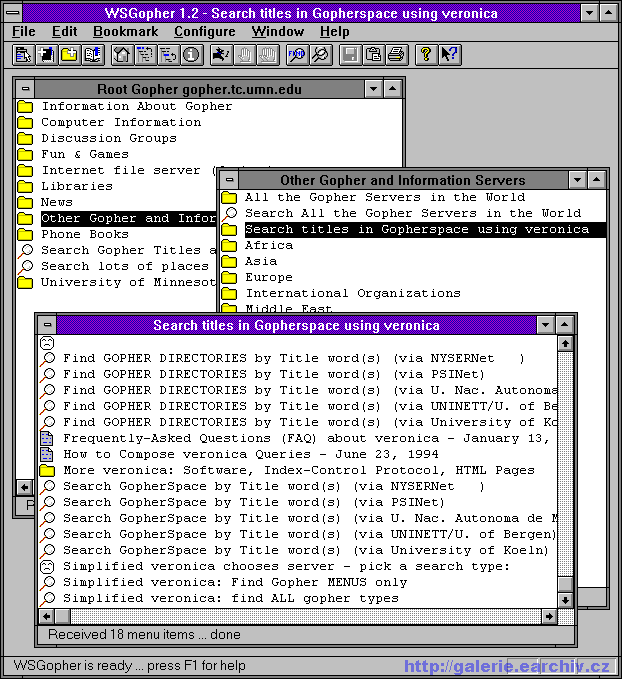
Task: Click the folder icon beside Phone Books
Action: coord(25,235)
